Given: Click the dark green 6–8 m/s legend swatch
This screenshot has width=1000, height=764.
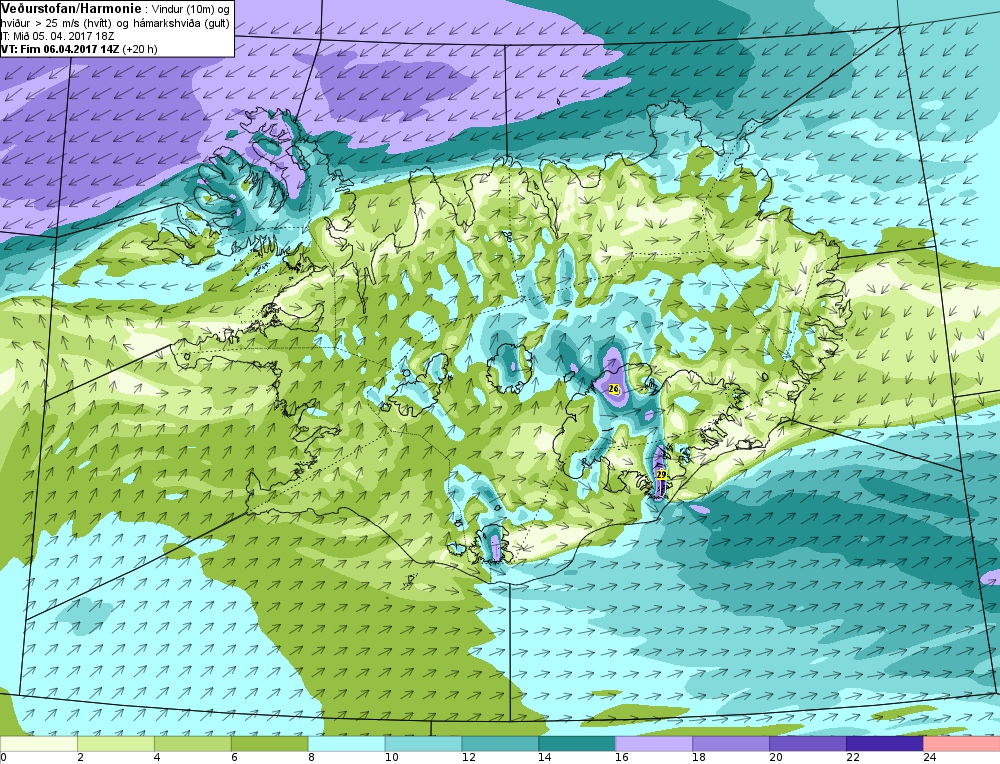Looking at the screenshot, I should click(270, 744).
